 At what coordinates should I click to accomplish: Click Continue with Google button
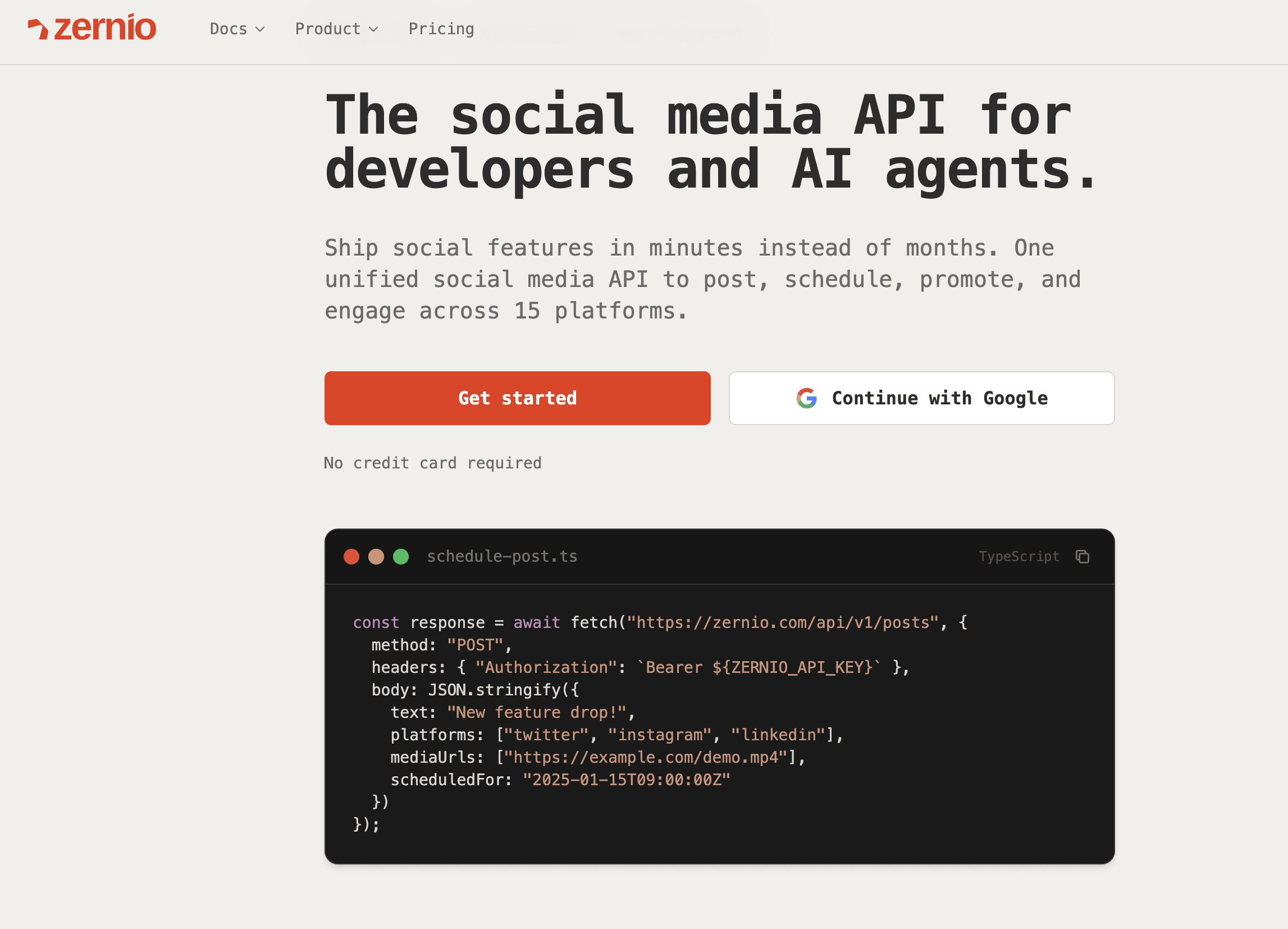pos(922,398)
